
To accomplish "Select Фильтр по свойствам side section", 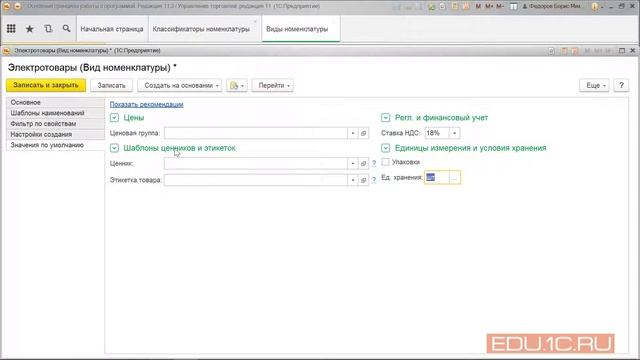I will 56,124.
